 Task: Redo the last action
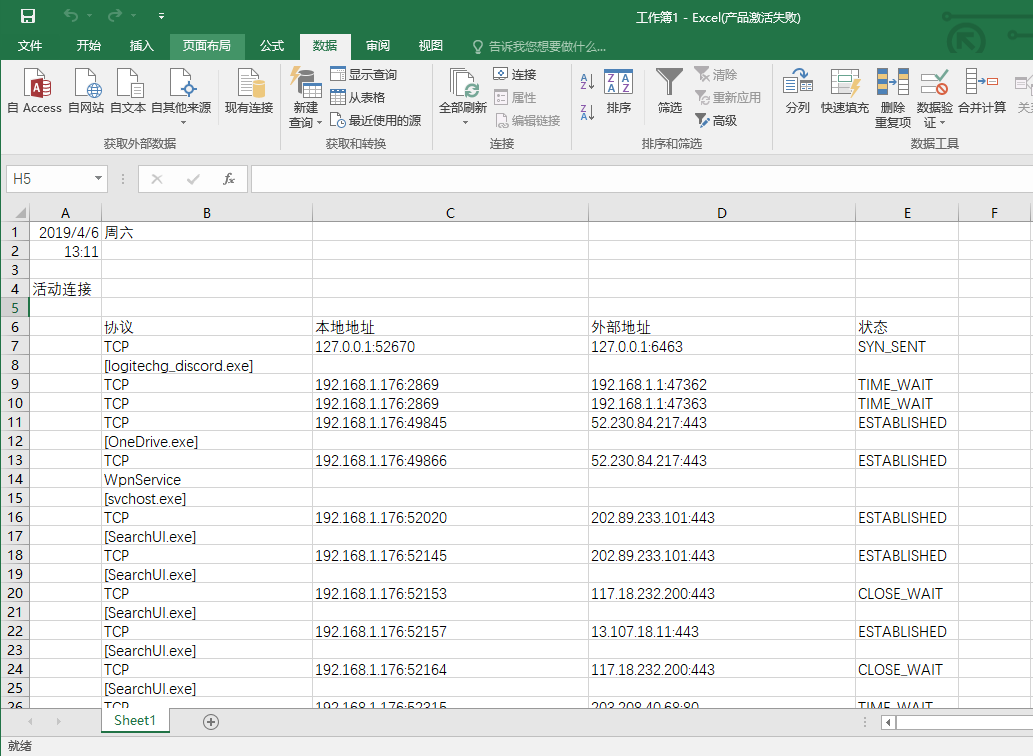click(x=115, y=16)
